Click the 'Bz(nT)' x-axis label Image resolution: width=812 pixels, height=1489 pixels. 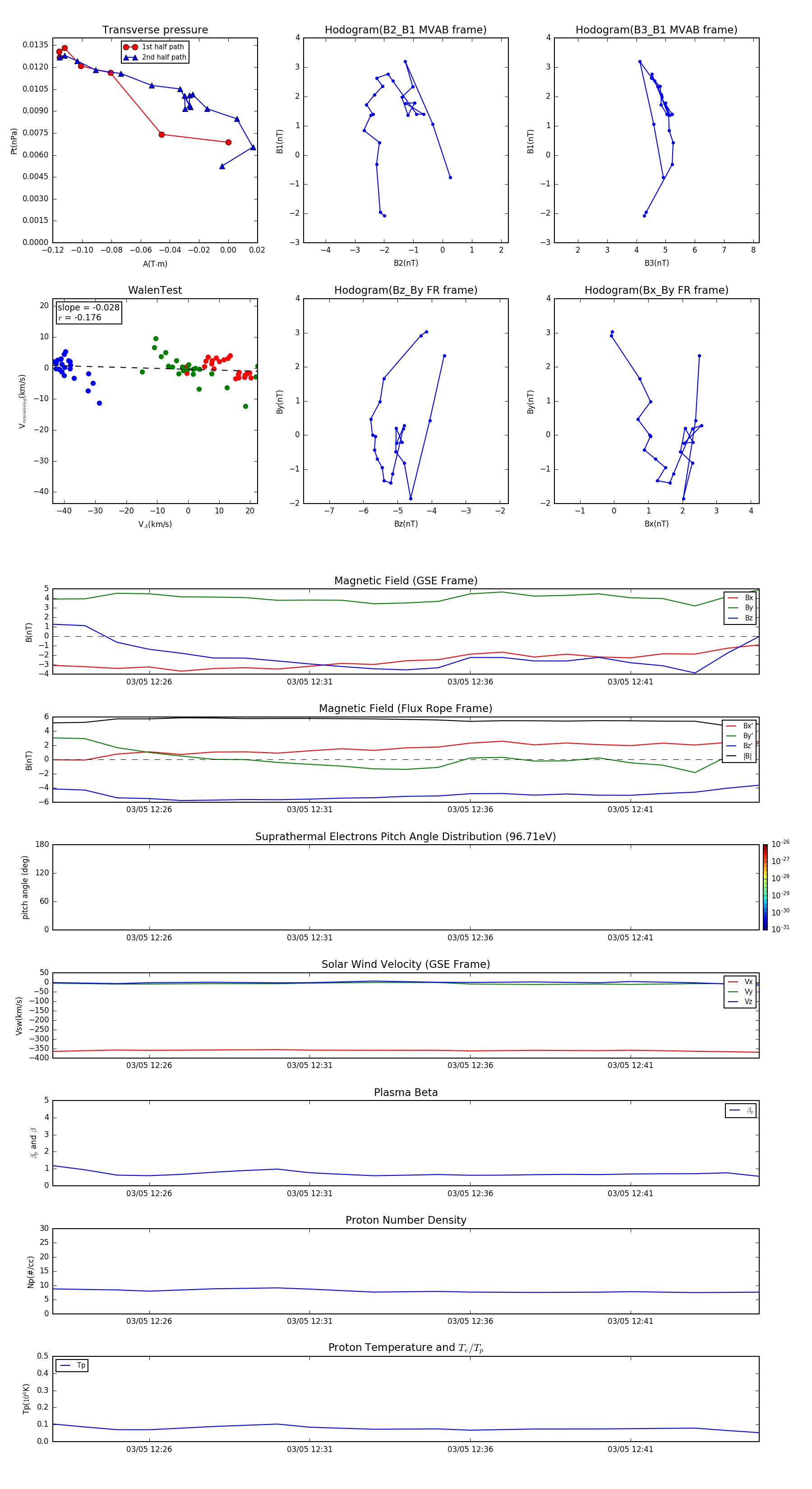(x=406, y=524)
